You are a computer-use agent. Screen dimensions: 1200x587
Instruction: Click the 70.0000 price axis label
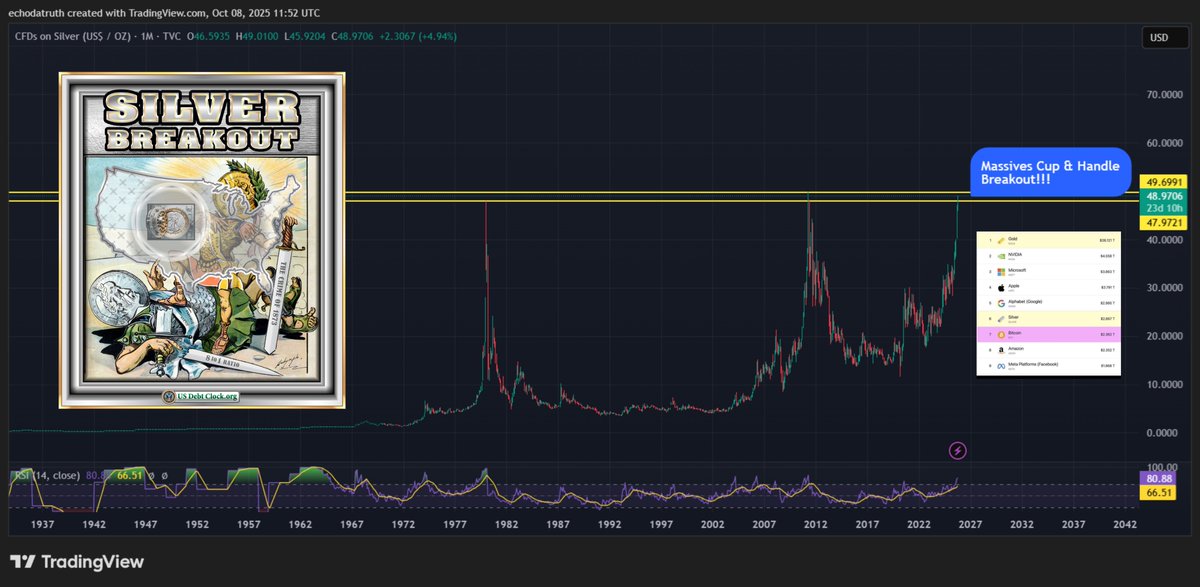point(1166,95)
